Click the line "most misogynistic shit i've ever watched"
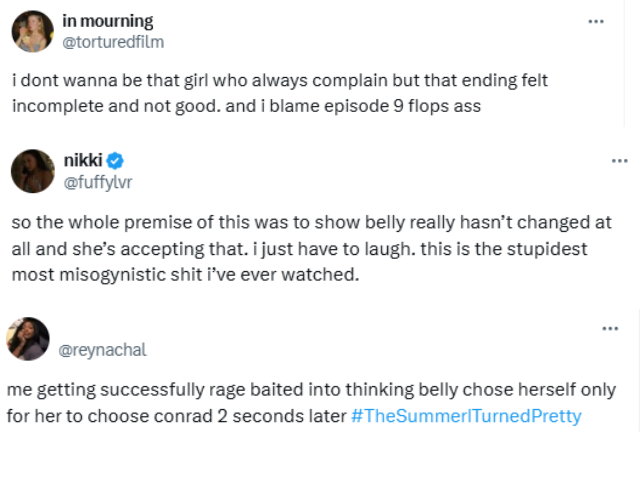 tap(185, 275)
